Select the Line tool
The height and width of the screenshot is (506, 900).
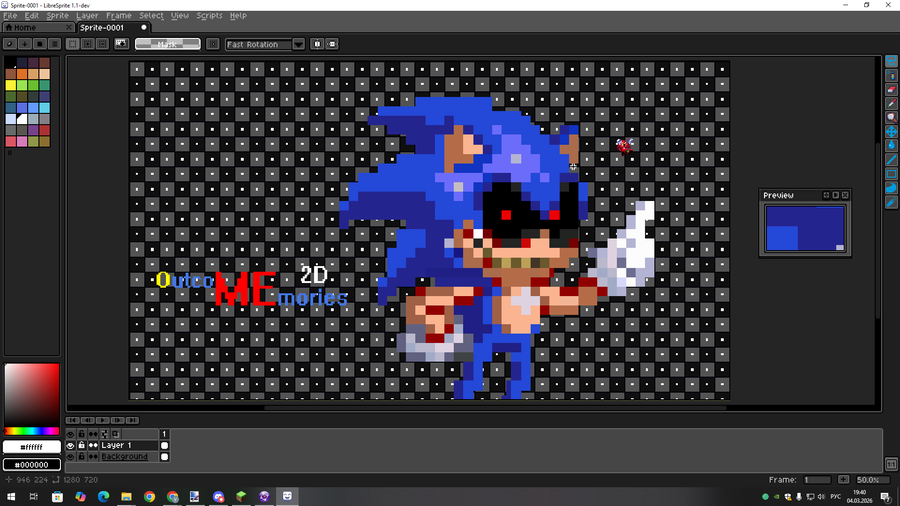[x=891, y=159]
